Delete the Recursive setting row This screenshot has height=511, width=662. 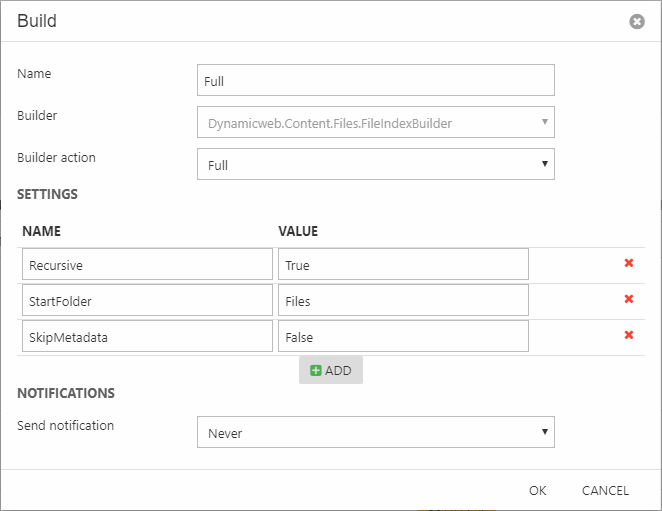629,263
